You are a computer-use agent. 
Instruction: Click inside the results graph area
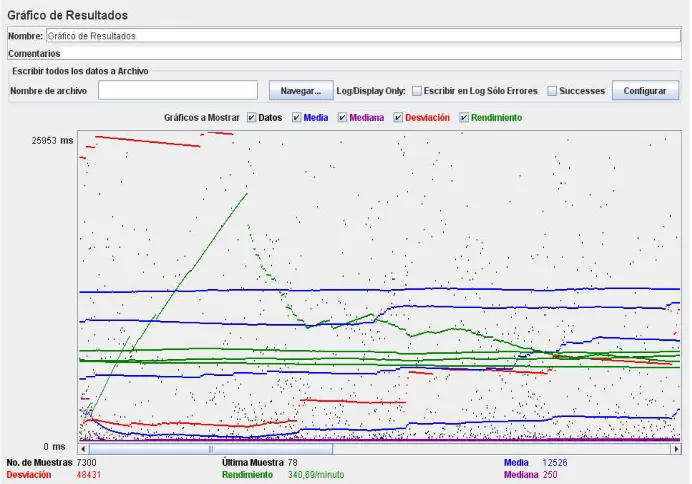pos(380,286)
